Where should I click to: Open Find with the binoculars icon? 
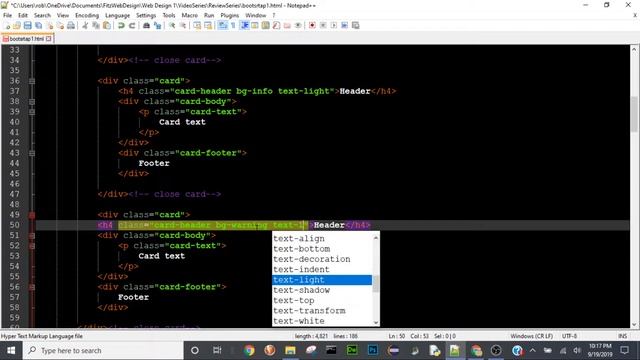(x=147, y=26)
